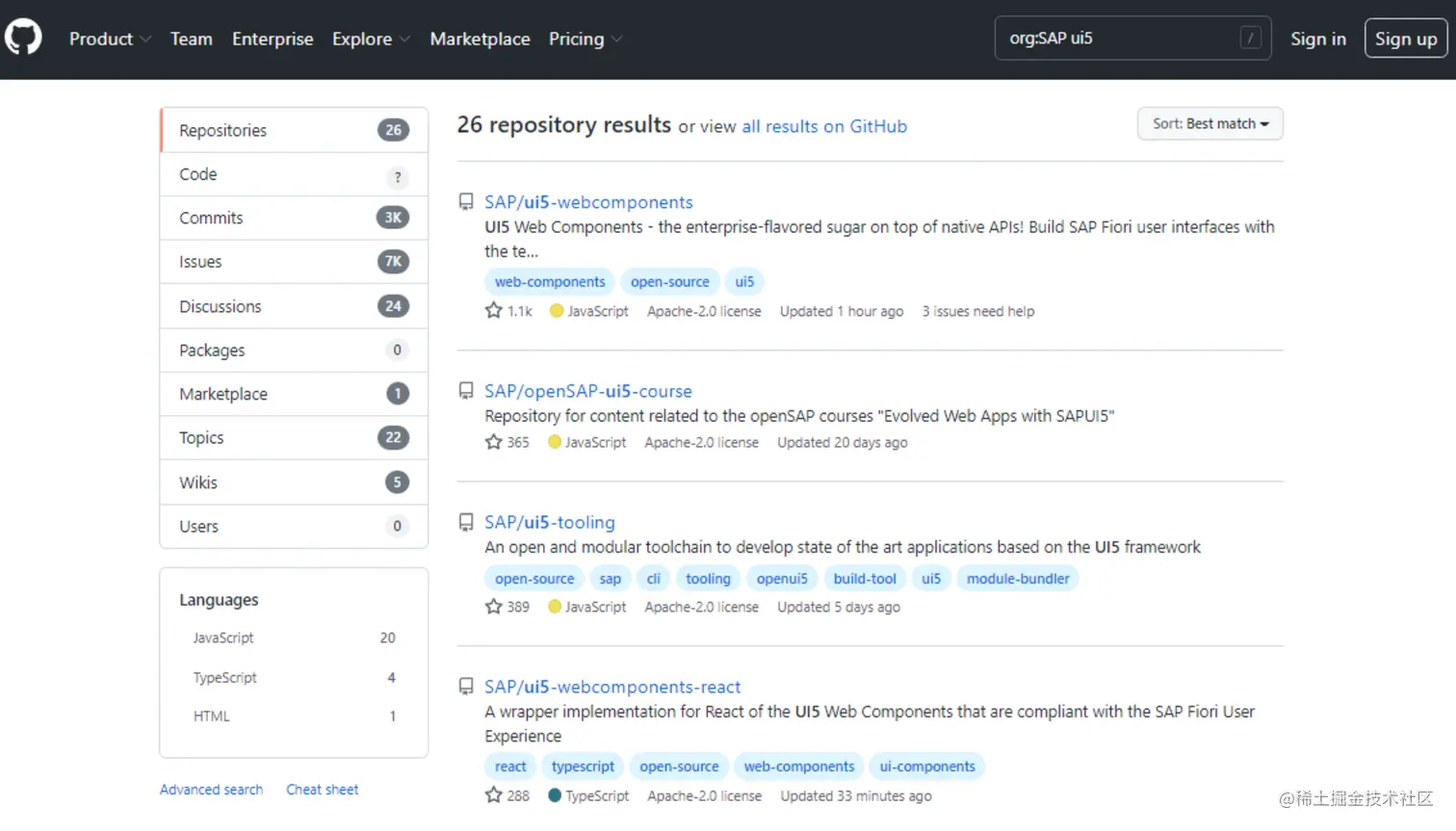Click the star icon showing 389

pyautogui.click(x=494, y=606)
